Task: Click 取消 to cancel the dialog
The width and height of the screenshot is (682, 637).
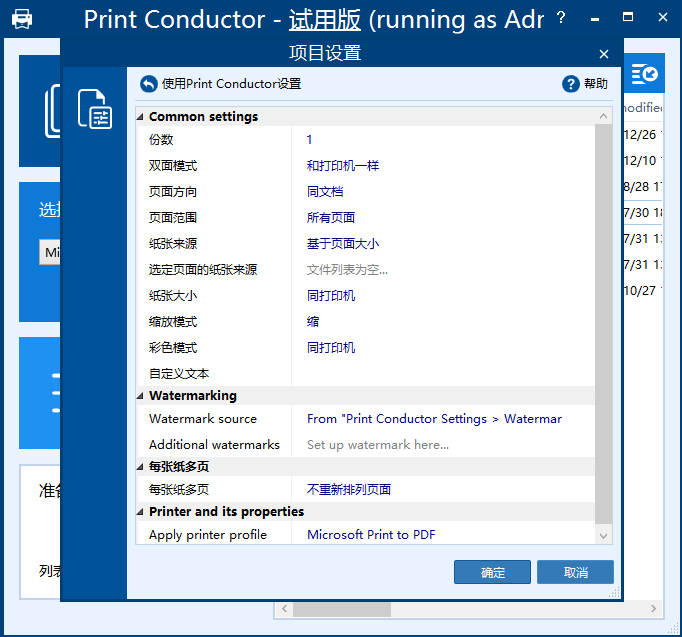Action: coord(575,572)
